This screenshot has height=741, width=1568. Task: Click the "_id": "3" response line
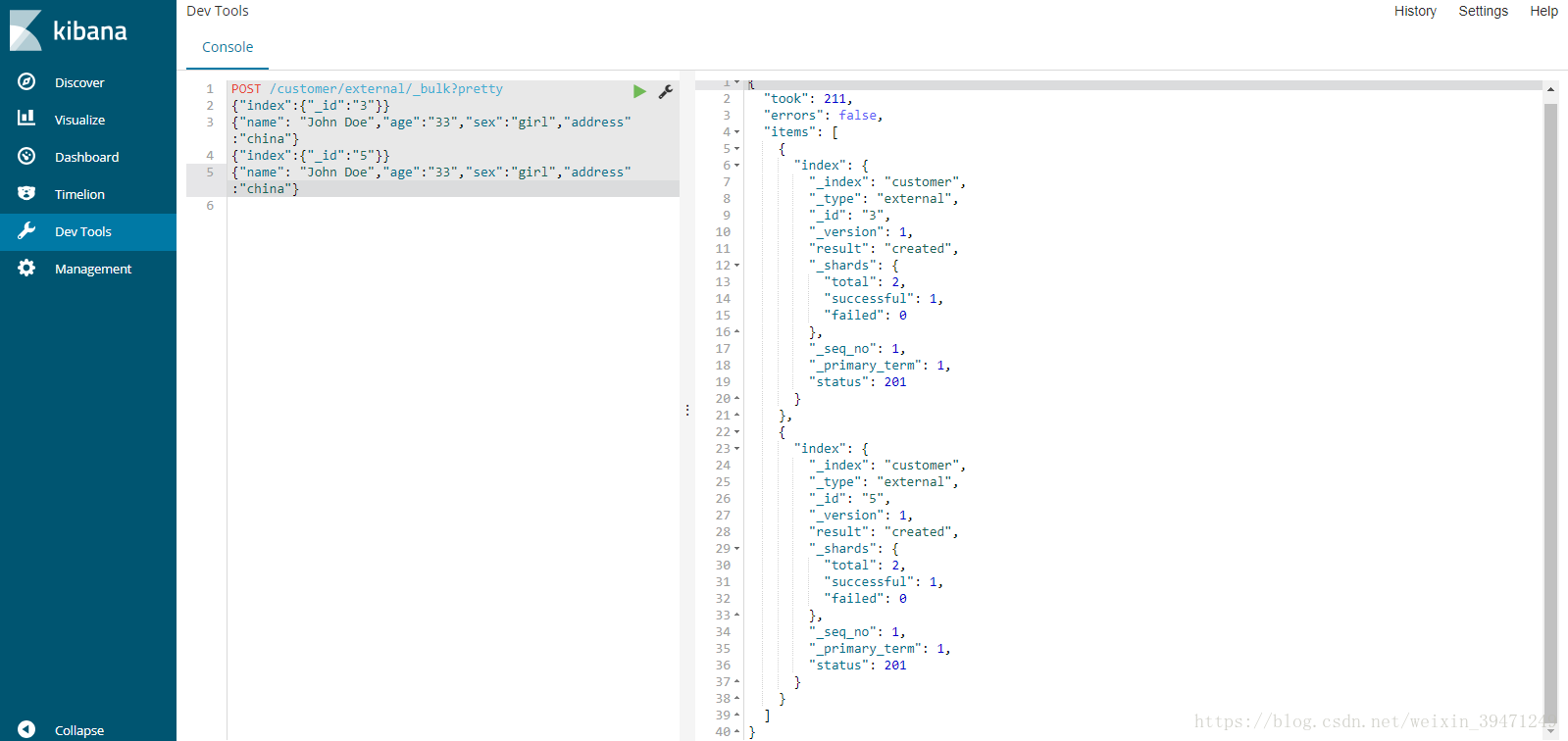(849, 216)
